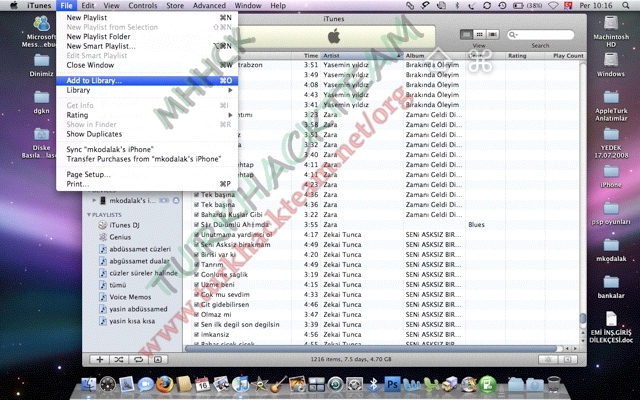Toggle the repeat button in iTunes
The height and width of the screenshot is (400, 640).
[138, 360]
